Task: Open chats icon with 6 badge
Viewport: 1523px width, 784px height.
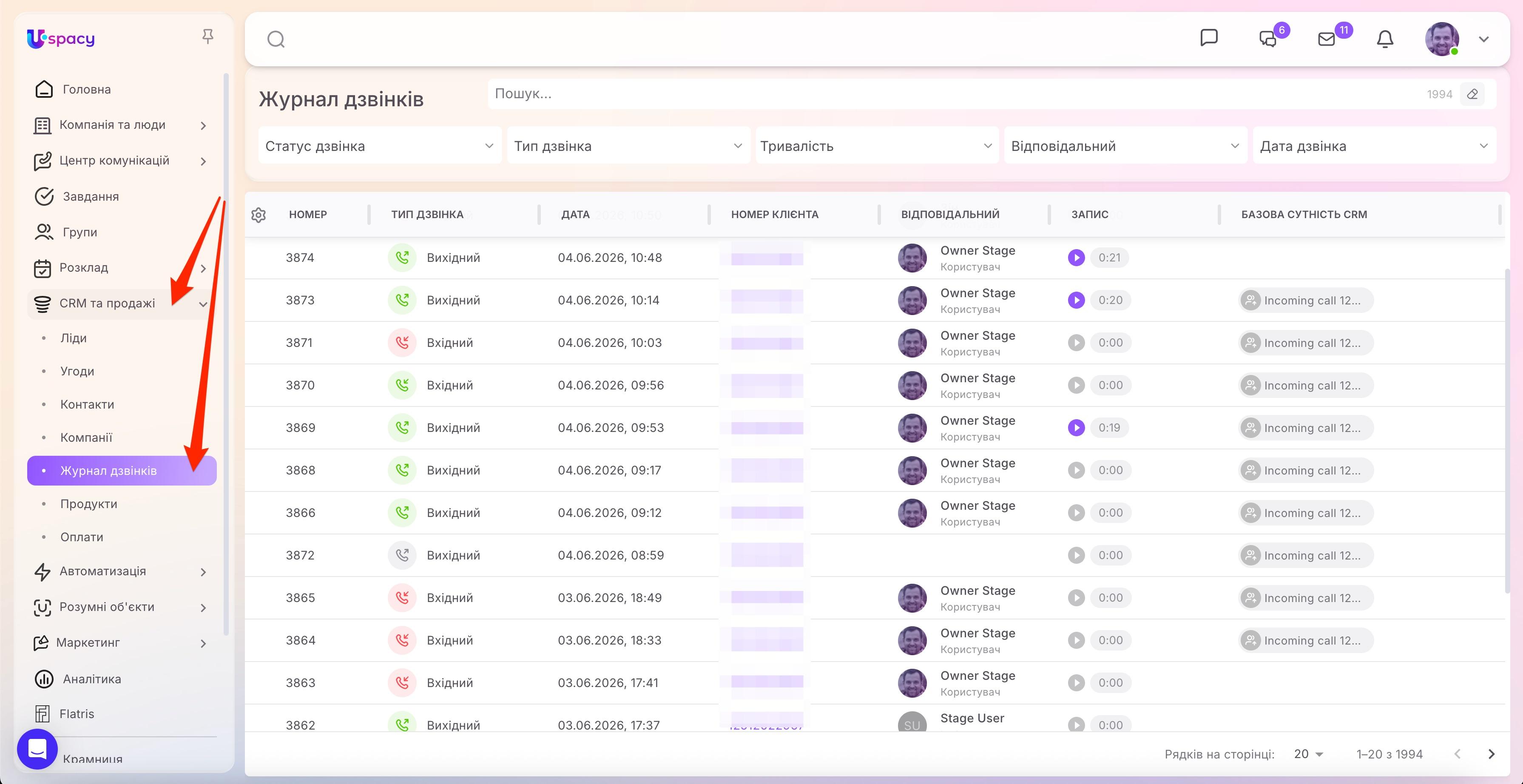Action: tap(1268, 39)
